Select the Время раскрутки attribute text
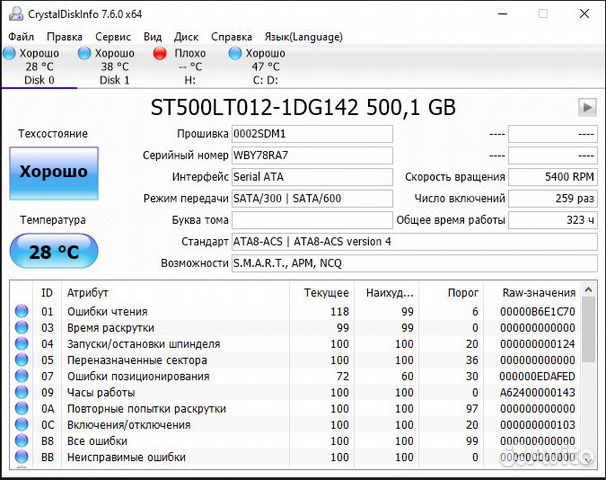Viewport: 606px width, 480px height. click(x=111, y=328)
